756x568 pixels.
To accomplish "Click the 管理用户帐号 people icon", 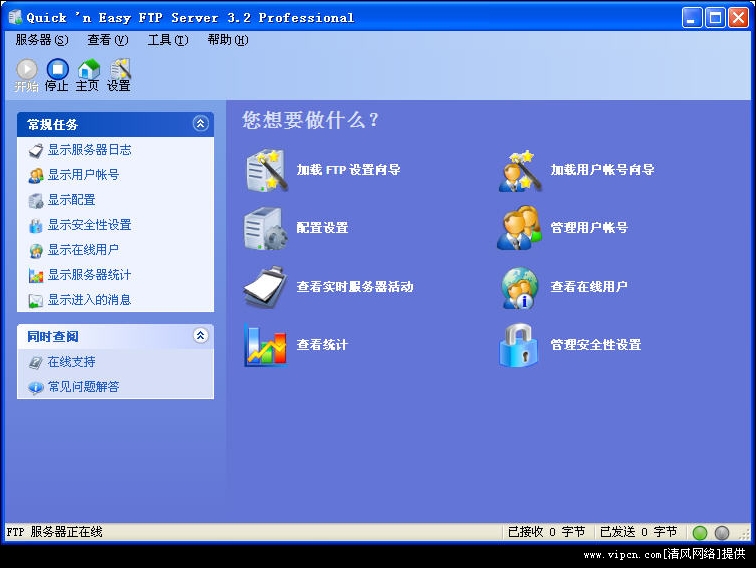I will point(520,229).
